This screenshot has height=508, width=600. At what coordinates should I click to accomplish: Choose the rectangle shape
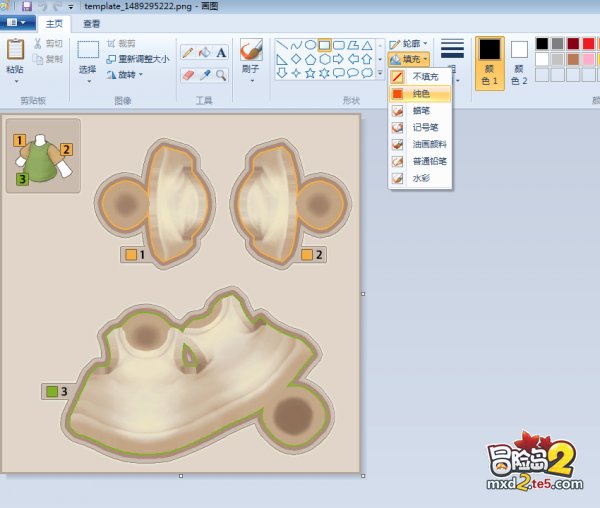(324, 46)
